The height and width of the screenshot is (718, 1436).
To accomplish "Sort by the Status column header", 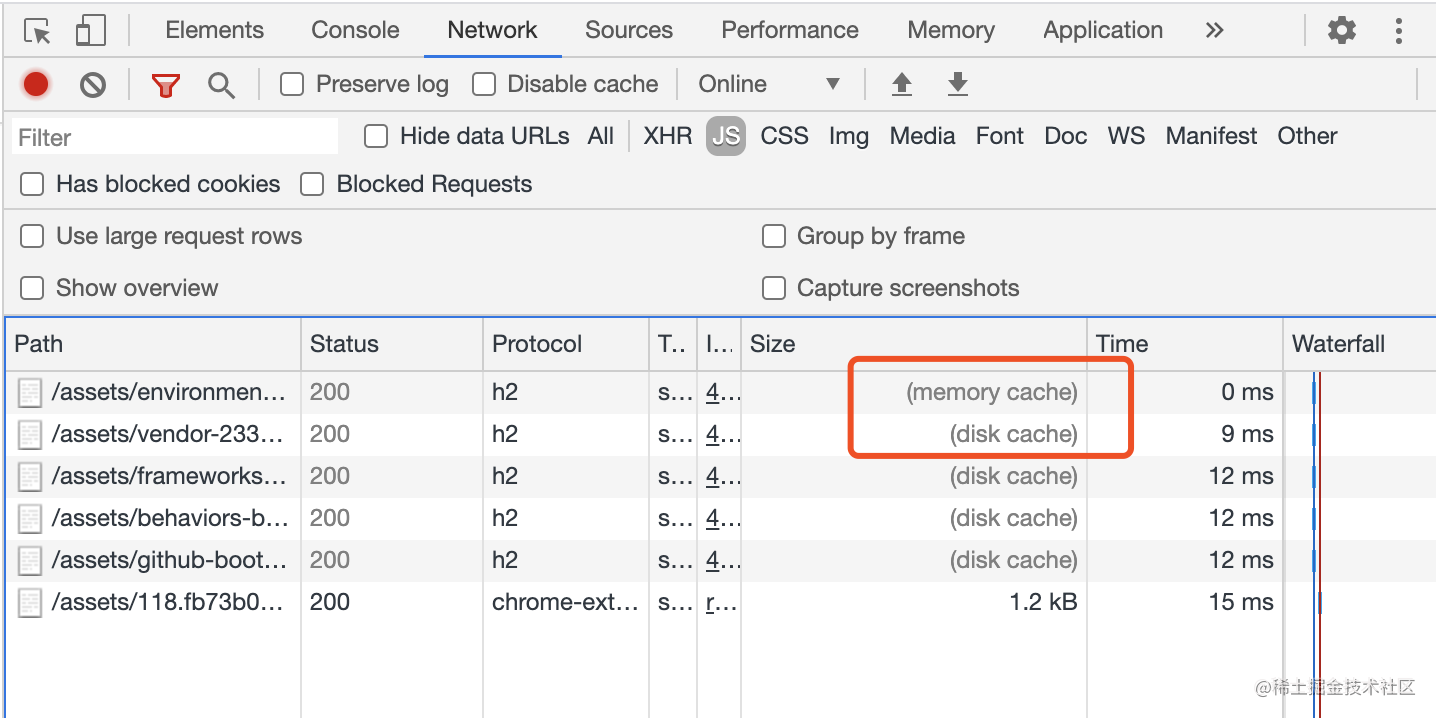I will pos(392,344).
